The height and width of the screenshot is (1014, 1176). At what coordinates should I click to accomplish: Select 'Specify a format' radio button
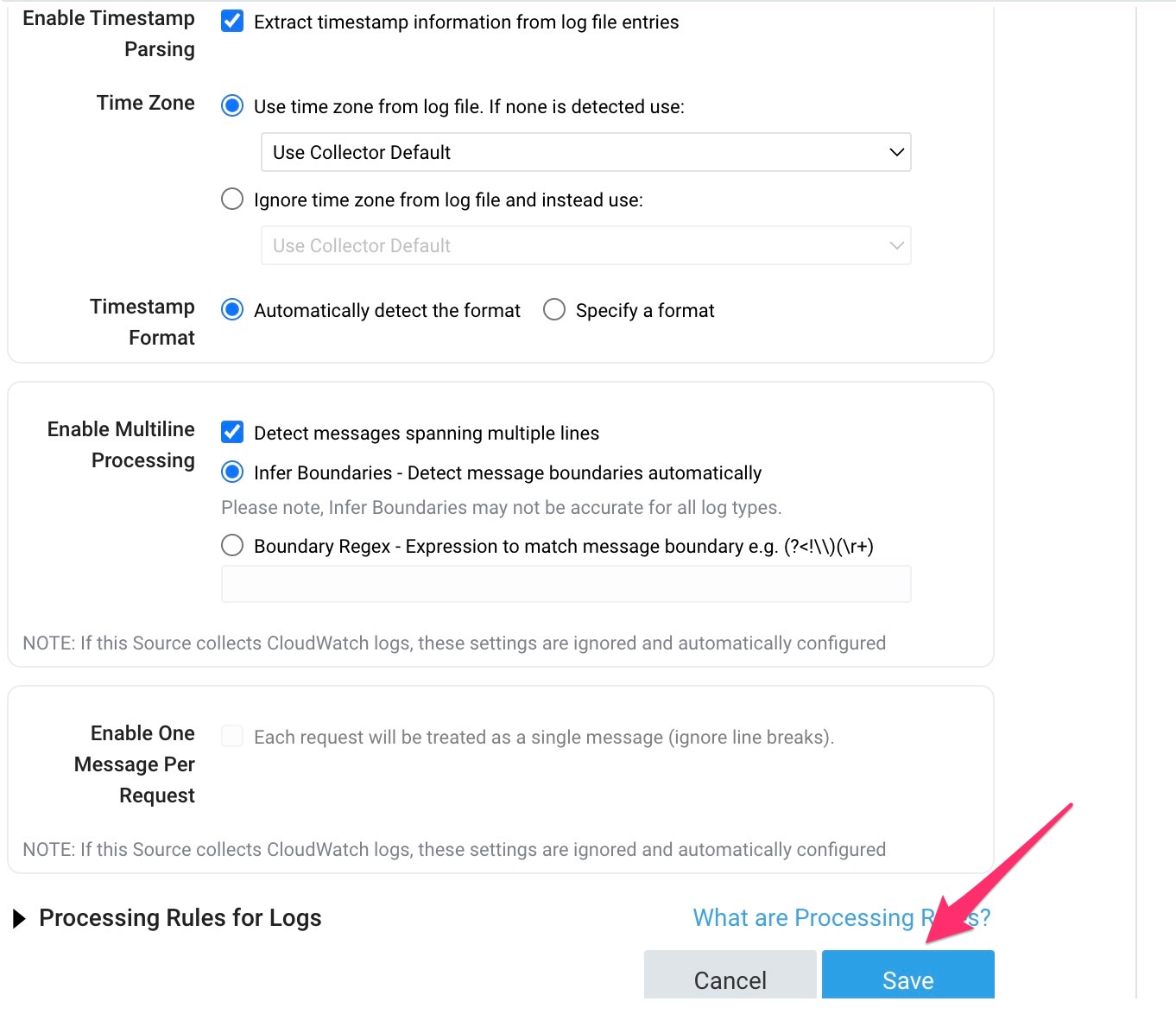pyautogui.click(x=553, y=309)
